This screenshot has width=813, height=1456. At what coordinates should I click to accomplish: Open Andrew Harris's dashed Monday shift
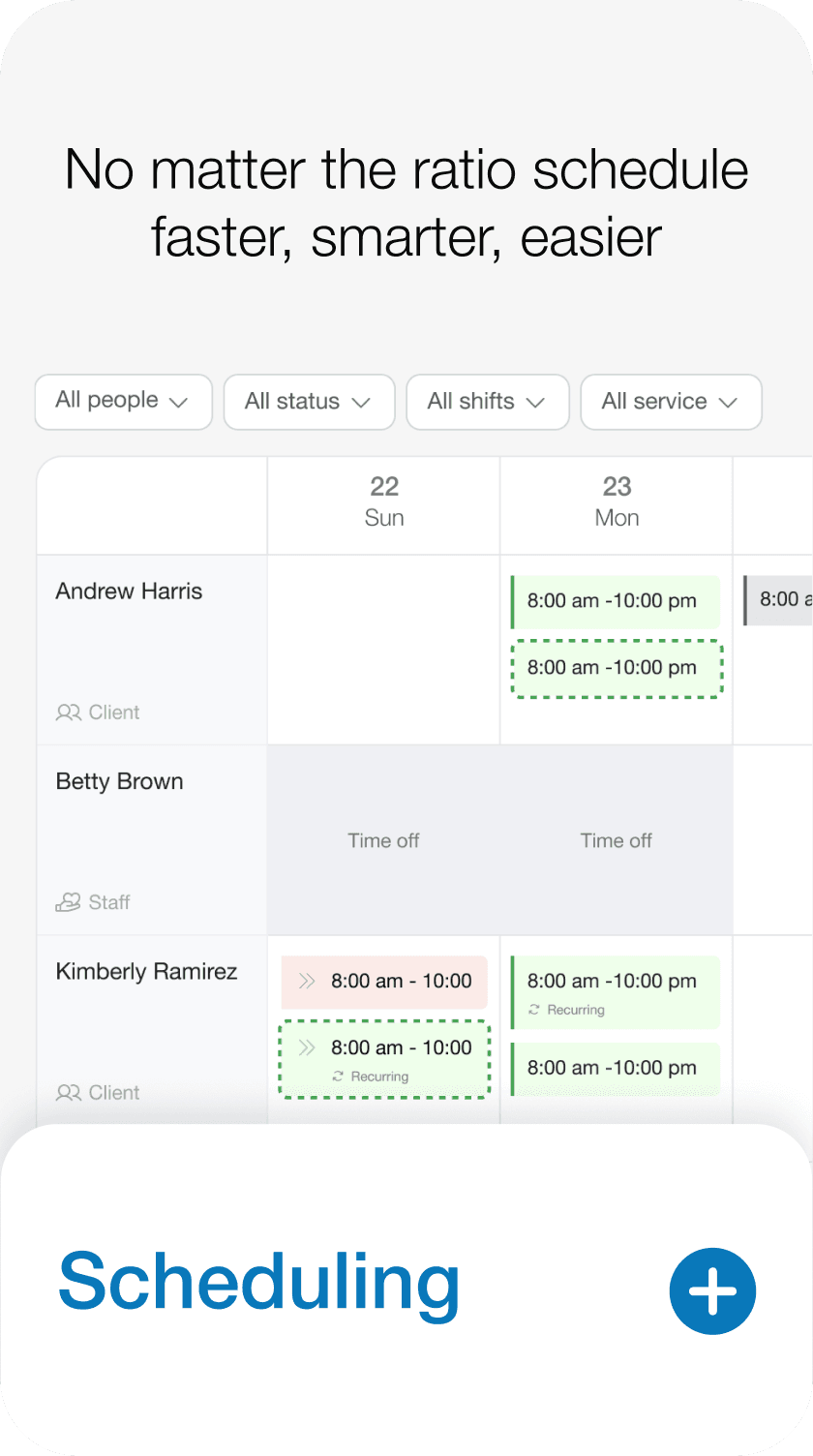[x=616, y=668]
